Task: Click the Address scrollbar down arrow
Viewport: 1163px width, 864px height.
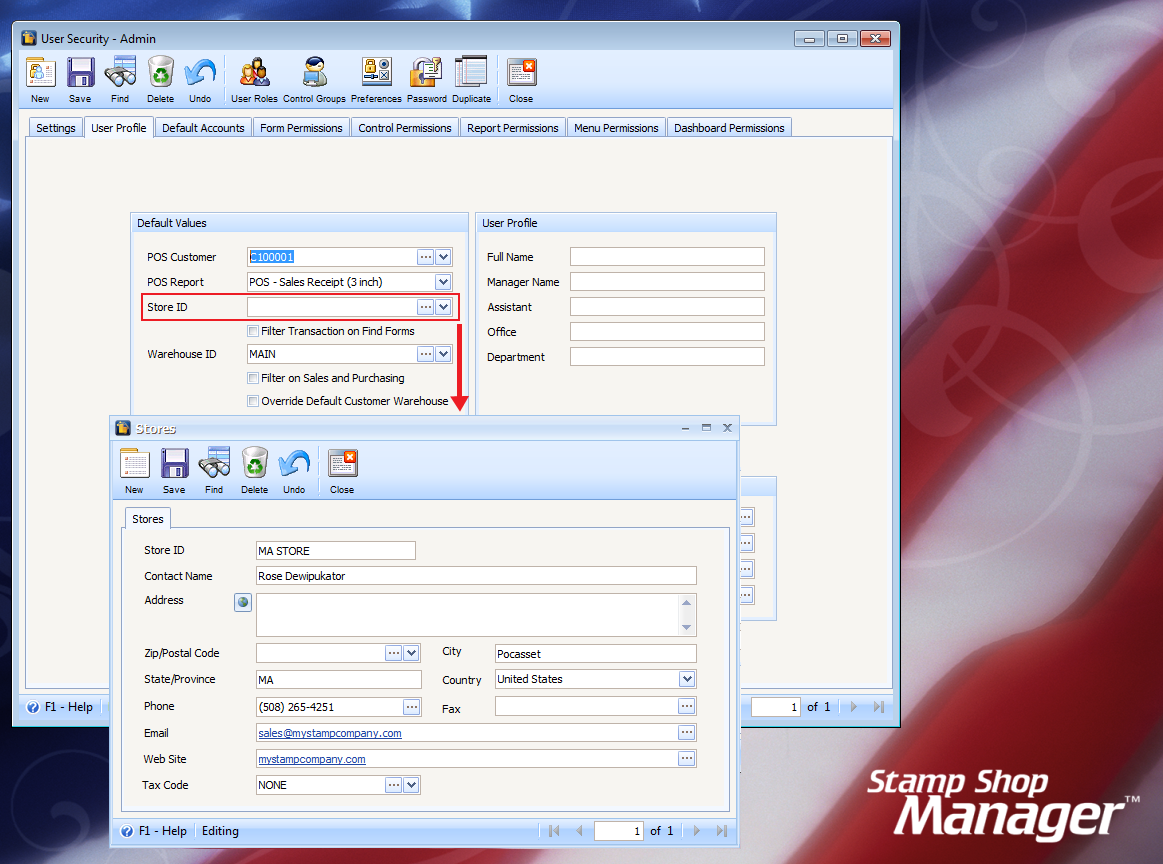Action: [x=687, y=627]
